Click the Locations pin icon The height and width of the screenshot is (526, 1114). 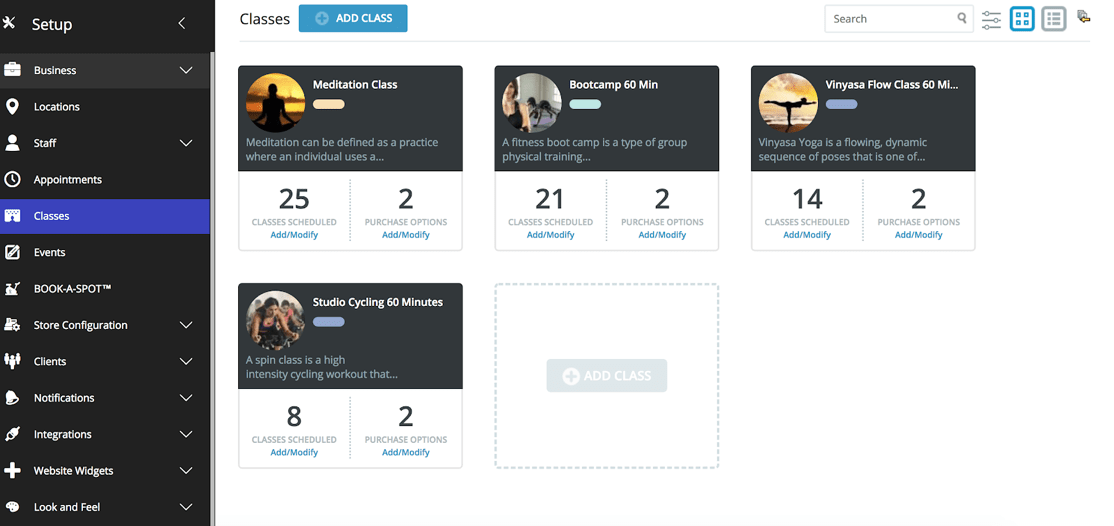[x=12, y=107]
